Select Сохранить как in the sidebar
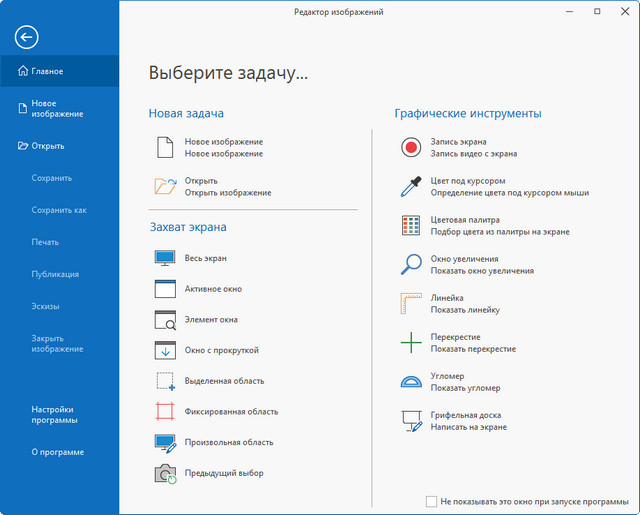The image size is (640, 515). pos(60,210)
